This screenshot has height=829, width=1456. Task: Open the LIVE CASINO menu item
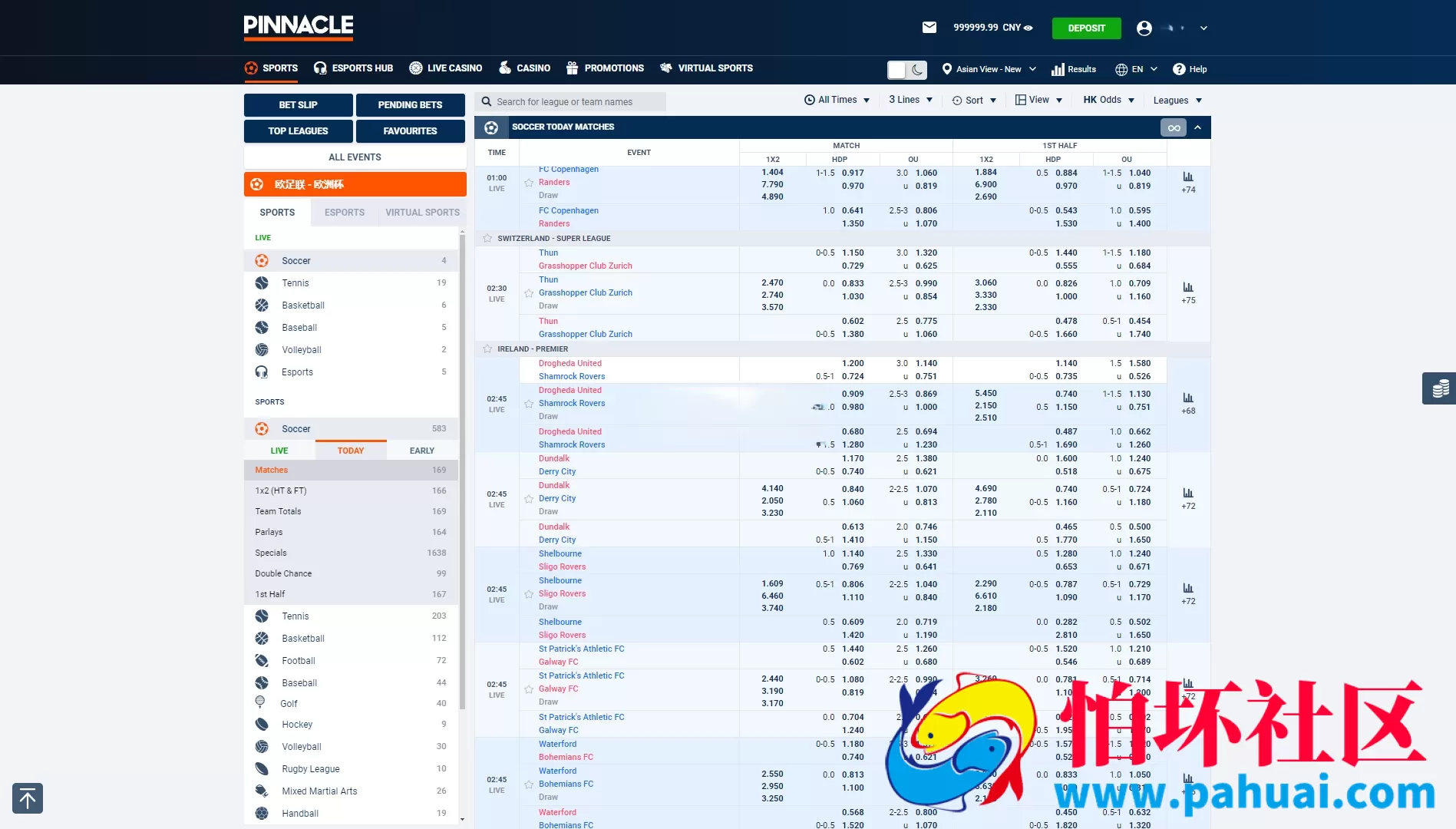(445, 68)
